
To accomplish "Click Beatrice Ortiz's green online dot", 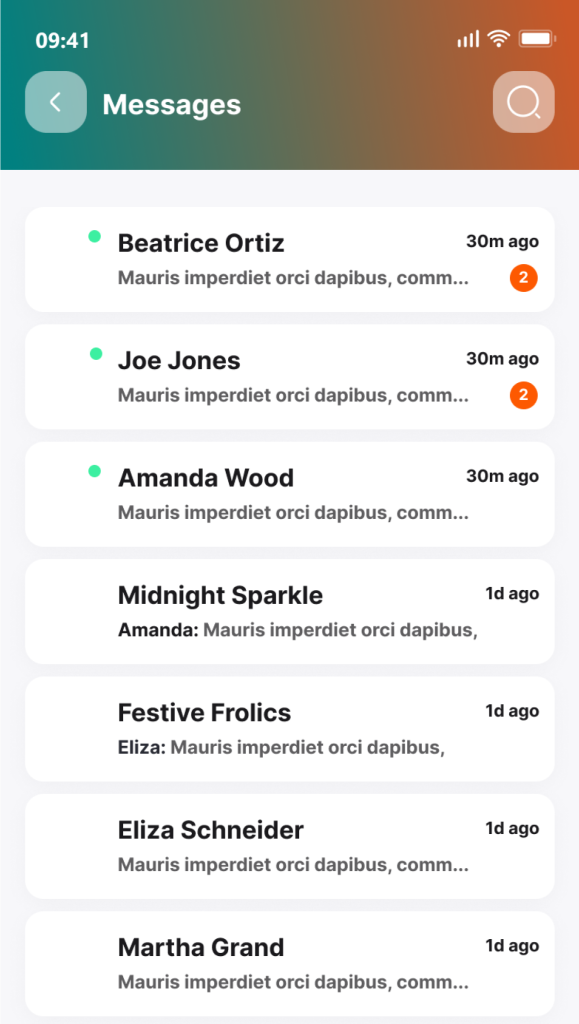I will tap(95, 236).
